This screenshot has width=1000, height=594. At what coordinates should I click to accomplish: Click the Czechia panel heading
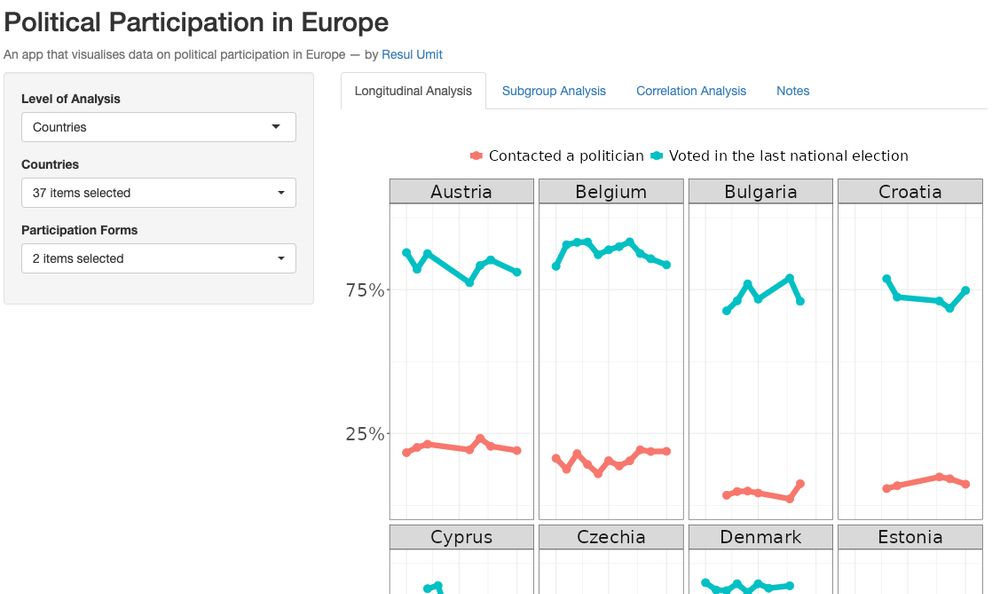tap(611, 537)
